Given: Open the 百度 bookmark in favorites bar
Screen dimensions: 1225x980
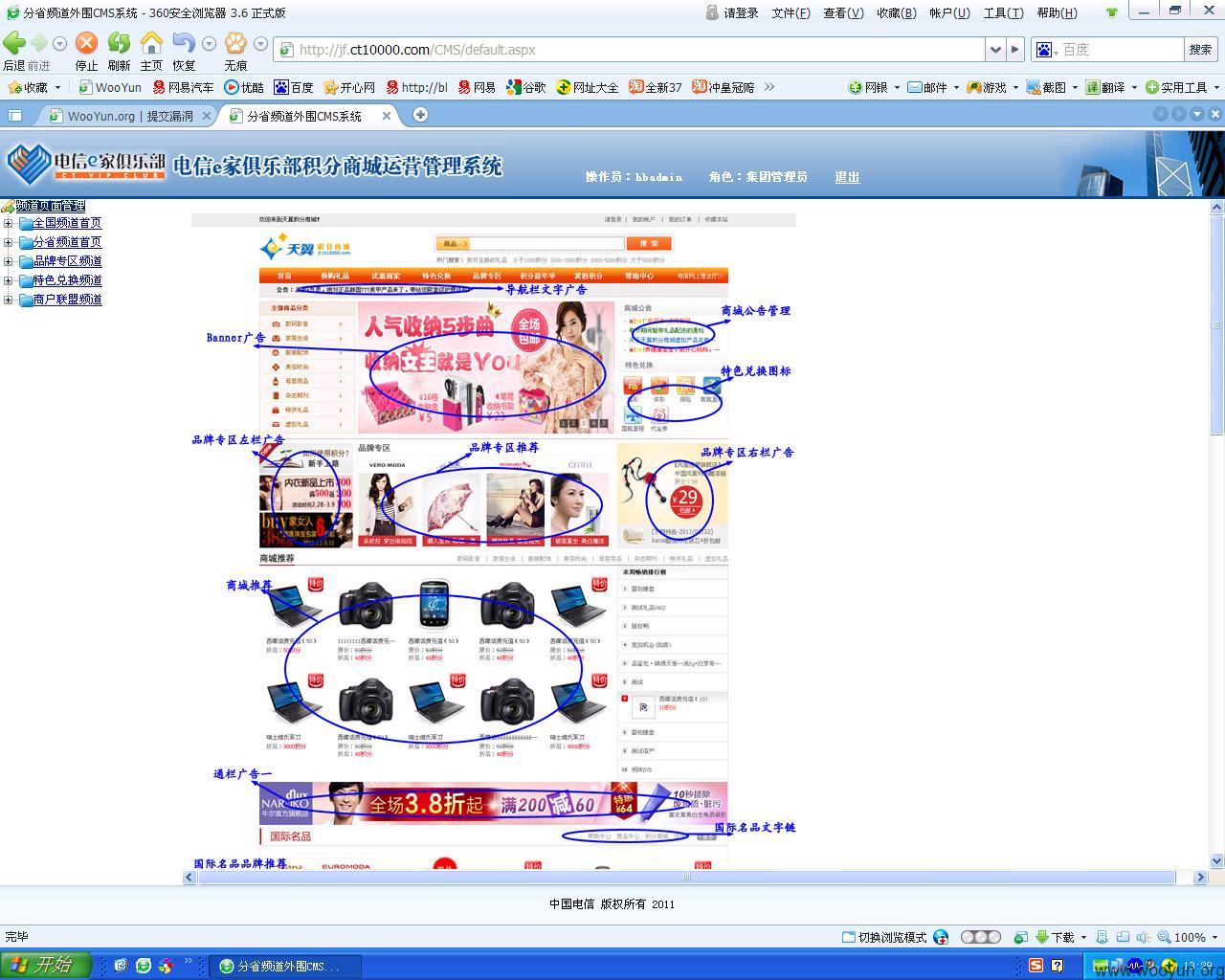Looking at the screenshot, I should coord(294,87).
